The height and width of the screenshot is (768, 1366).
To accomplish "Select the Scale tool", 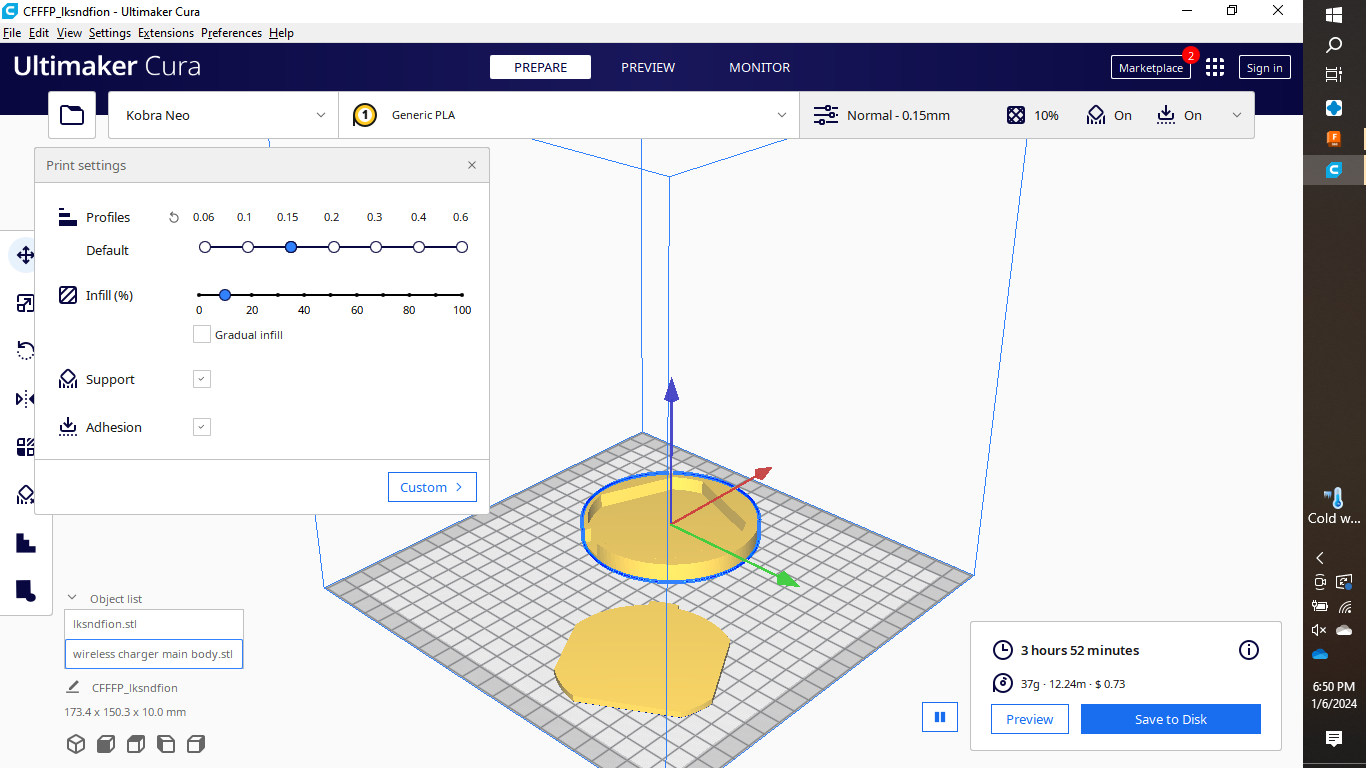I will tap(26, 303).
